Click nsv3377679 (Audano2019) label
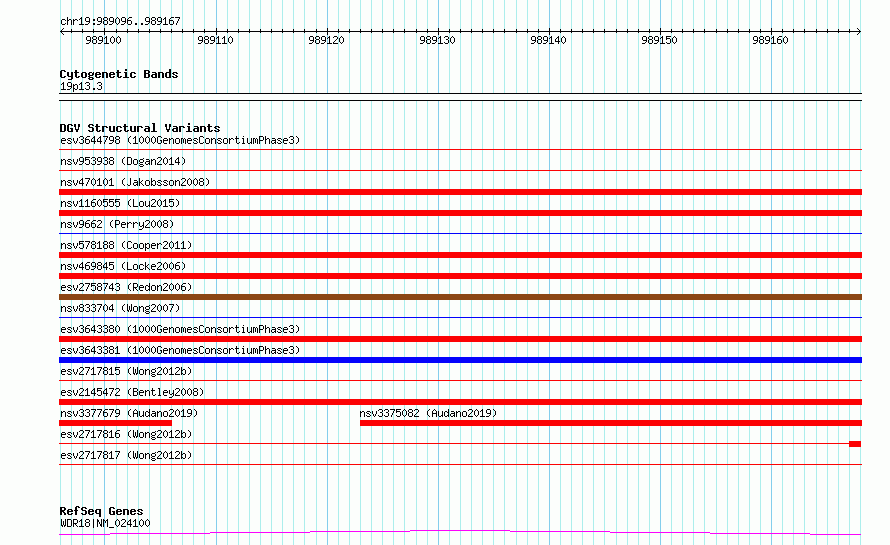 pos(129,413)
